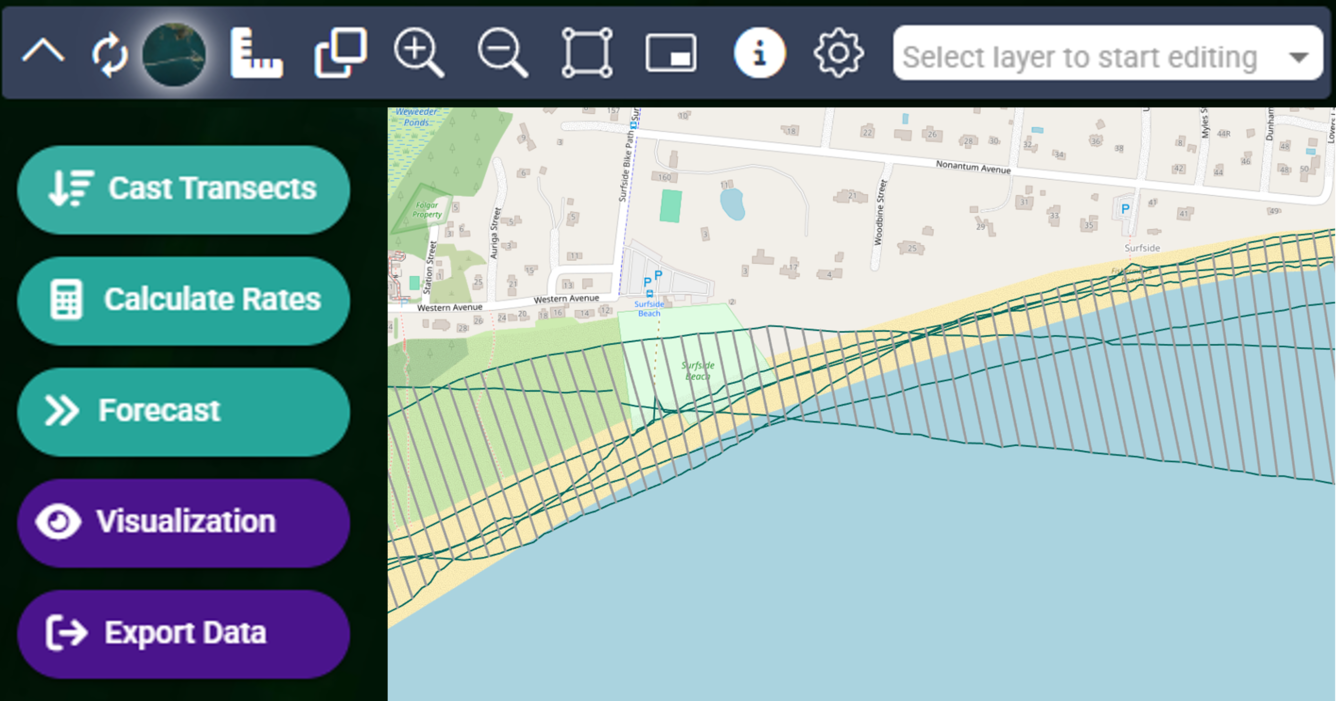Click the layer selector dropdown arrow
This screenshot has width=1336, height=701.
click(x=1299, y=56)
